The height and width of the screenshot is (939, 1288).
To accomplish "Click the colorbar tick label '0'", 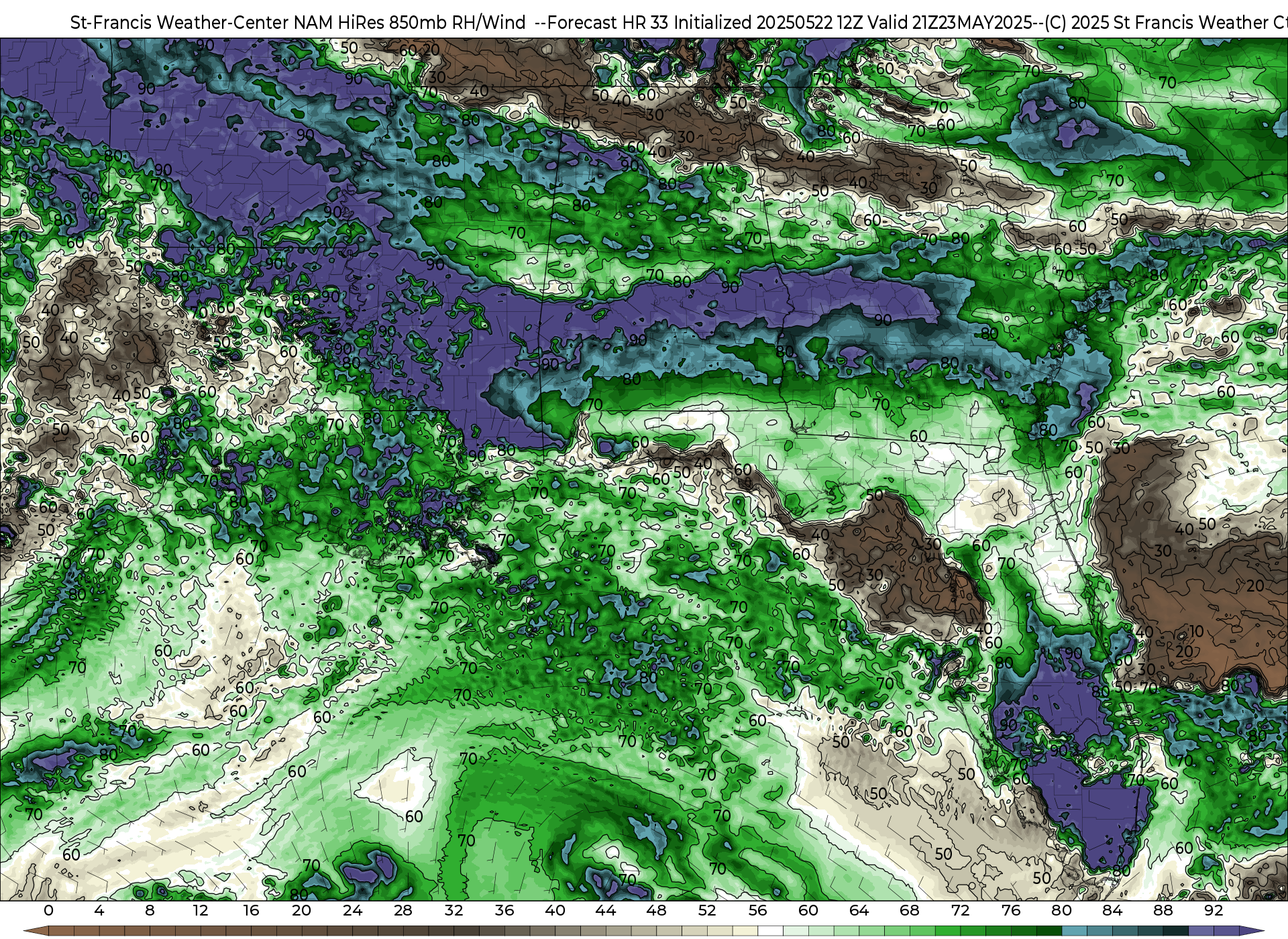I will coord(48,910).
